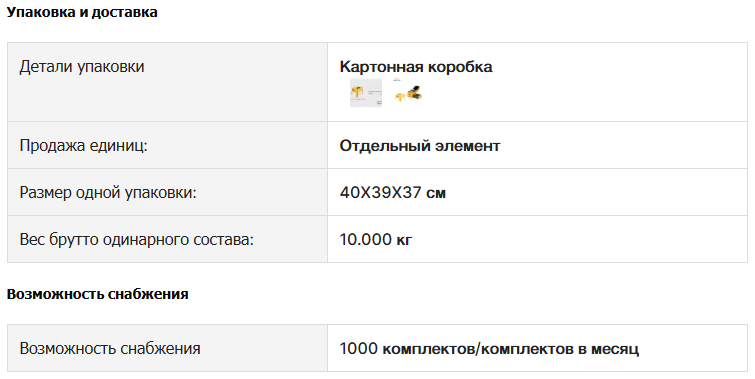The width and height of the screenshot is (755, 379).
Task: Select the "Картонная коробка" value text
Action: tap(416, 66)
